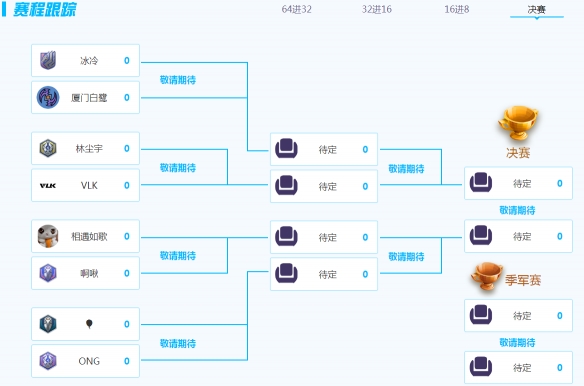584x386 pixels.
Task: Click the 冰冷 team shield logo
Action: pos(48,60)
